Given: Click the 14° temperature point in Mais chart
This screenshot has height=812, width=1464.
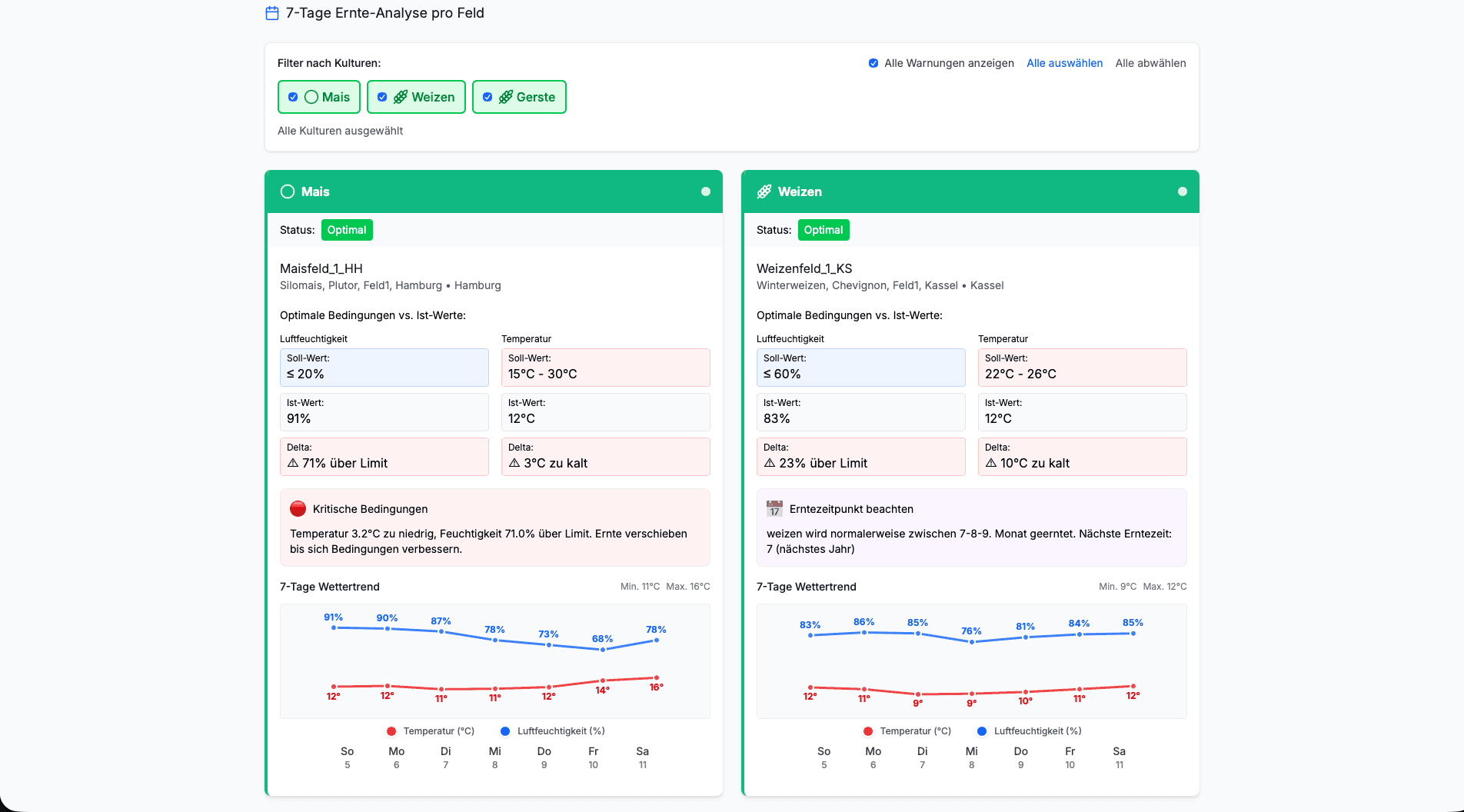Looking at the screenshot, I should coord(603,681).
